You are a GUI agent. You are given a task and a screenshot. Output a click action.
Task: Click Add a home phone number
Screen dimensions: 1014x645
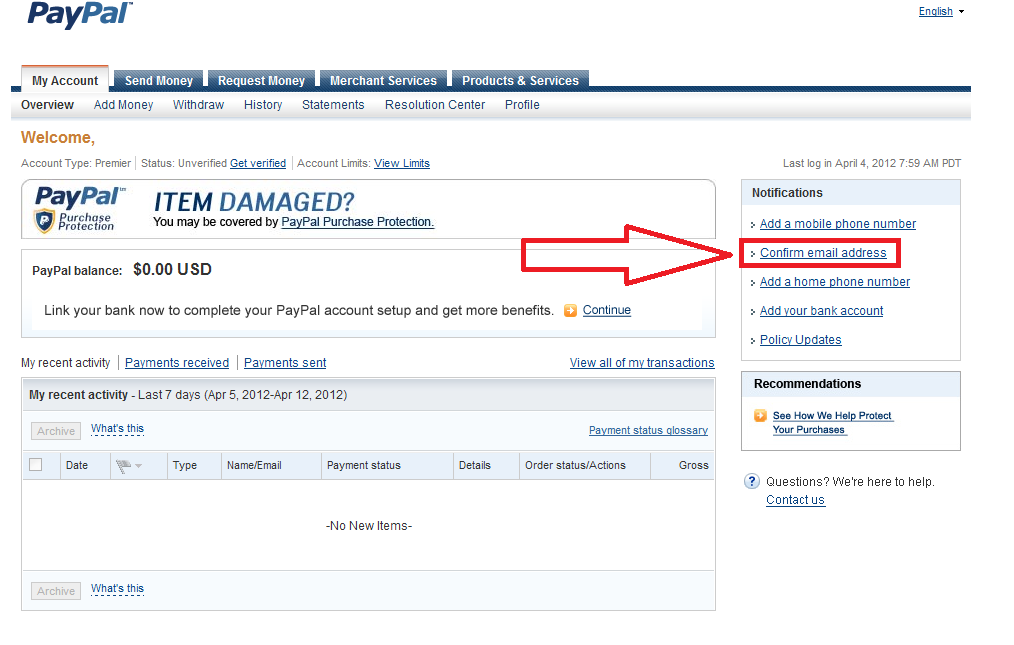(835, 282)
